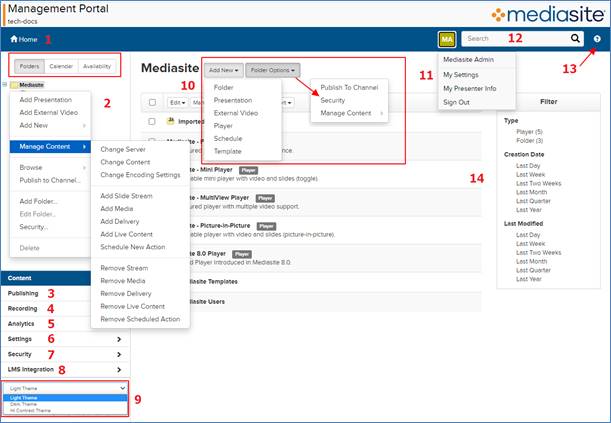The height and width of the screenshot is (423, 611).
Task: Choose Security under Folder Options
Action: click(x=332, y=100)
